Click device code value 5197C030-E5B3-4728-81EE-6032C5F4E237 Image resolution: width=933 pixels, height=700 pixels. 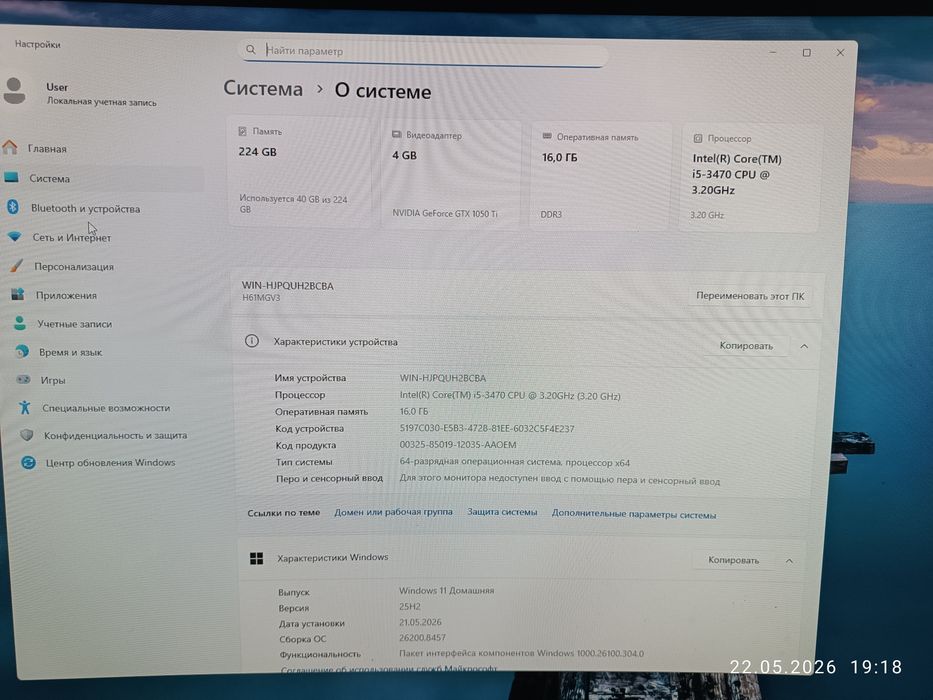click(487, 429)
